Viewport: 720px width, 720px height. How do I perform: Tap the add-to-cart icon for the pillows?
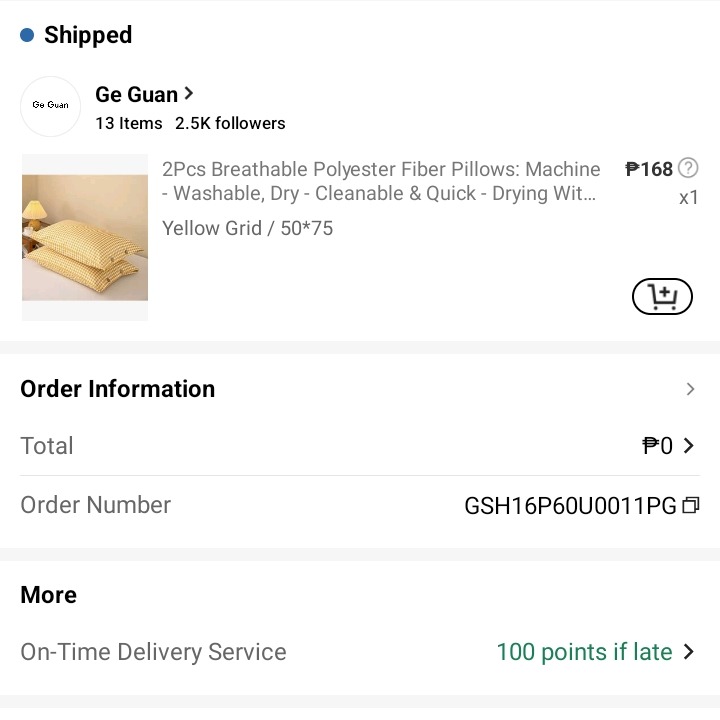[x=662, y=297]
